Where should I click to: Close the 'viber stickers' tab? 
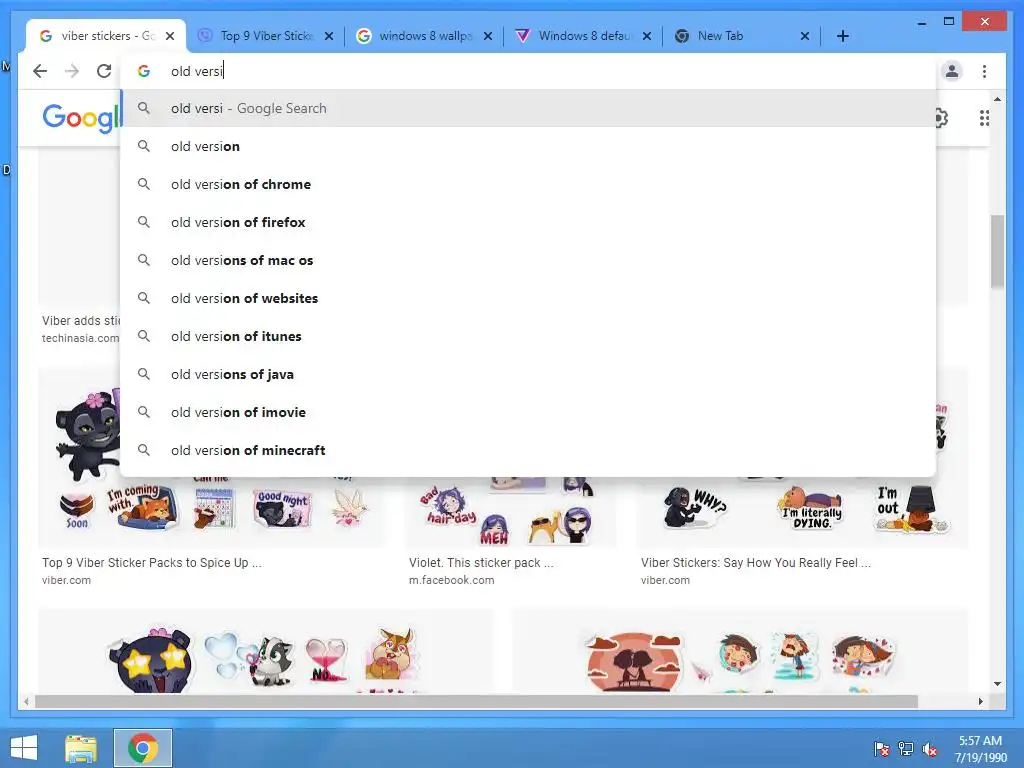tap(170, 36)
